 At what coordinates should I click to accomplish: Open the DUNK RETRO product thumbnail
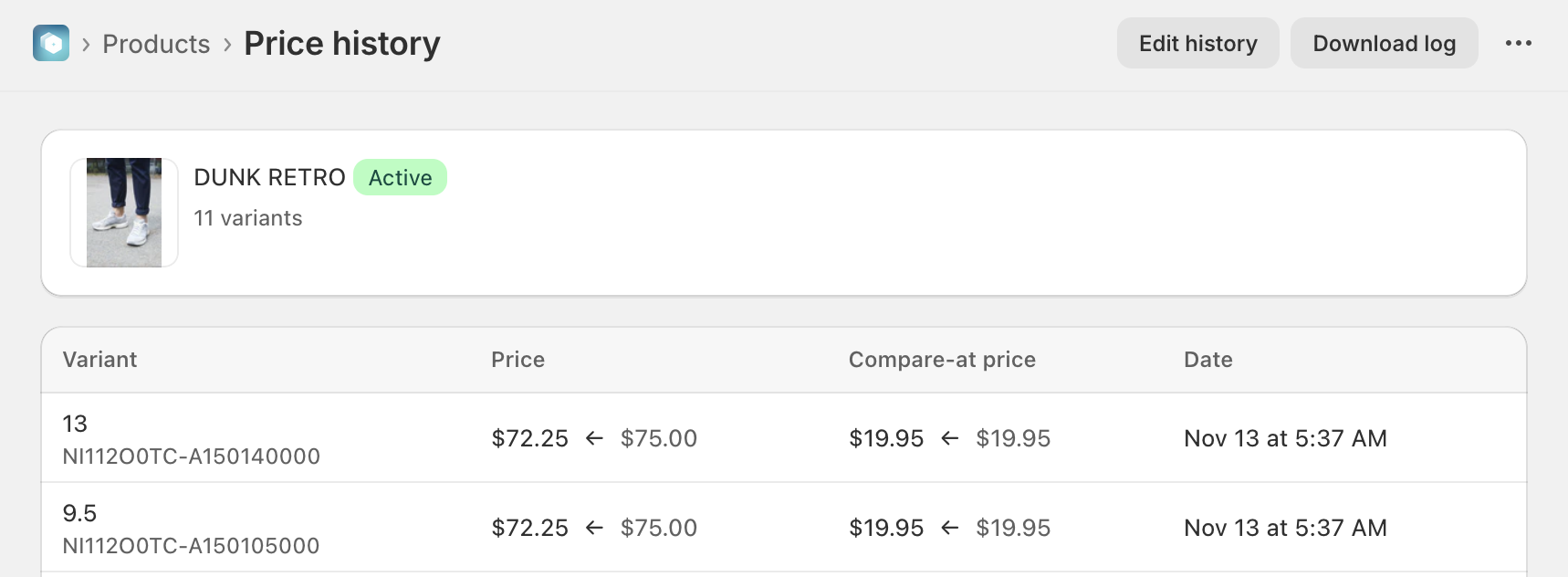tap(124, 213)
